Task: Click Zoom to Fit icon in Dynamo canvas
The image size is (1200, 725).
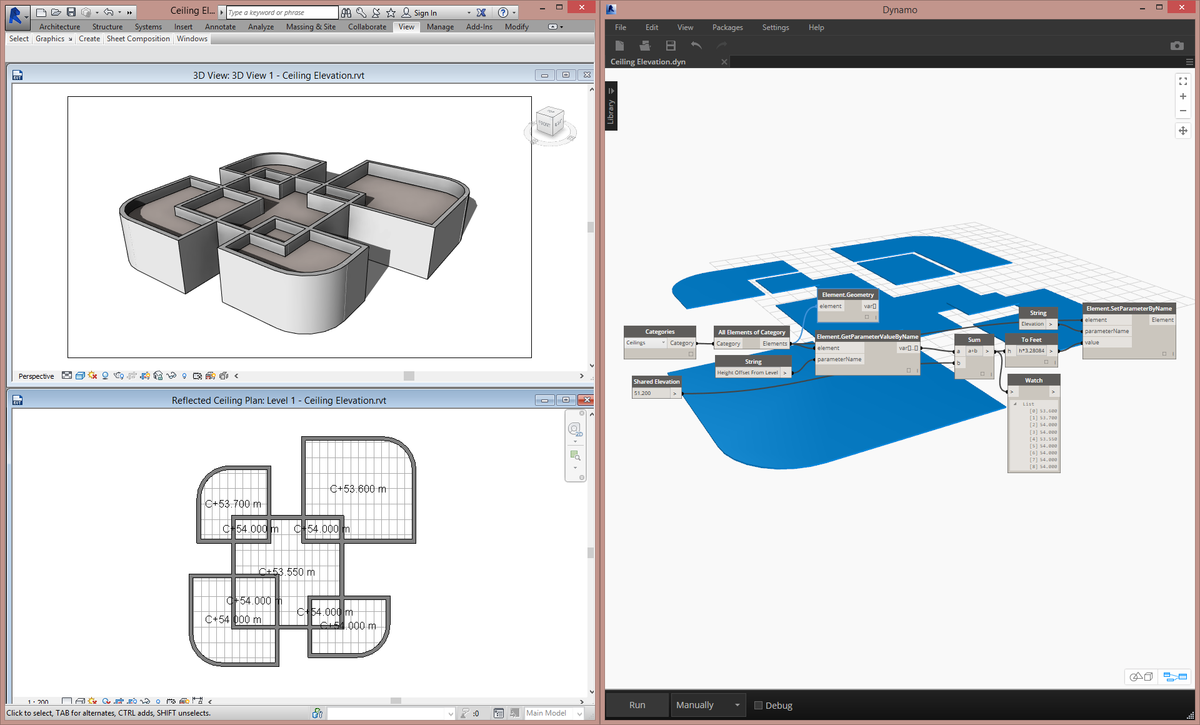Action: [1183, 81]
